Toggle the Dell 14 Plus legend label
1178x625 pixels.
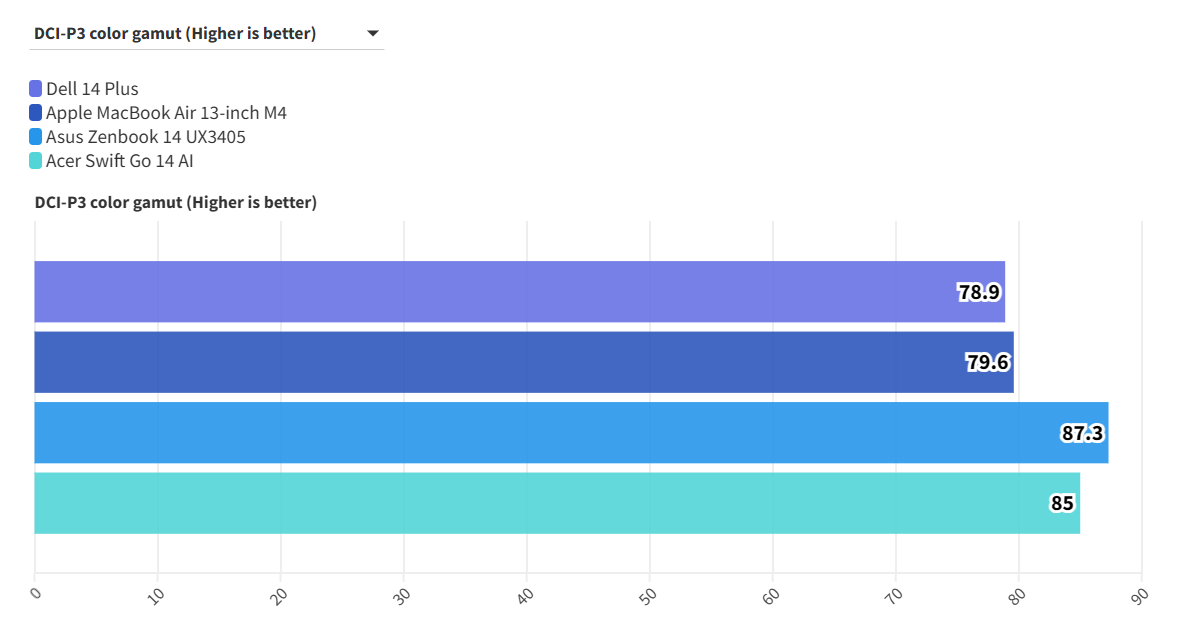tap(92, 89)
